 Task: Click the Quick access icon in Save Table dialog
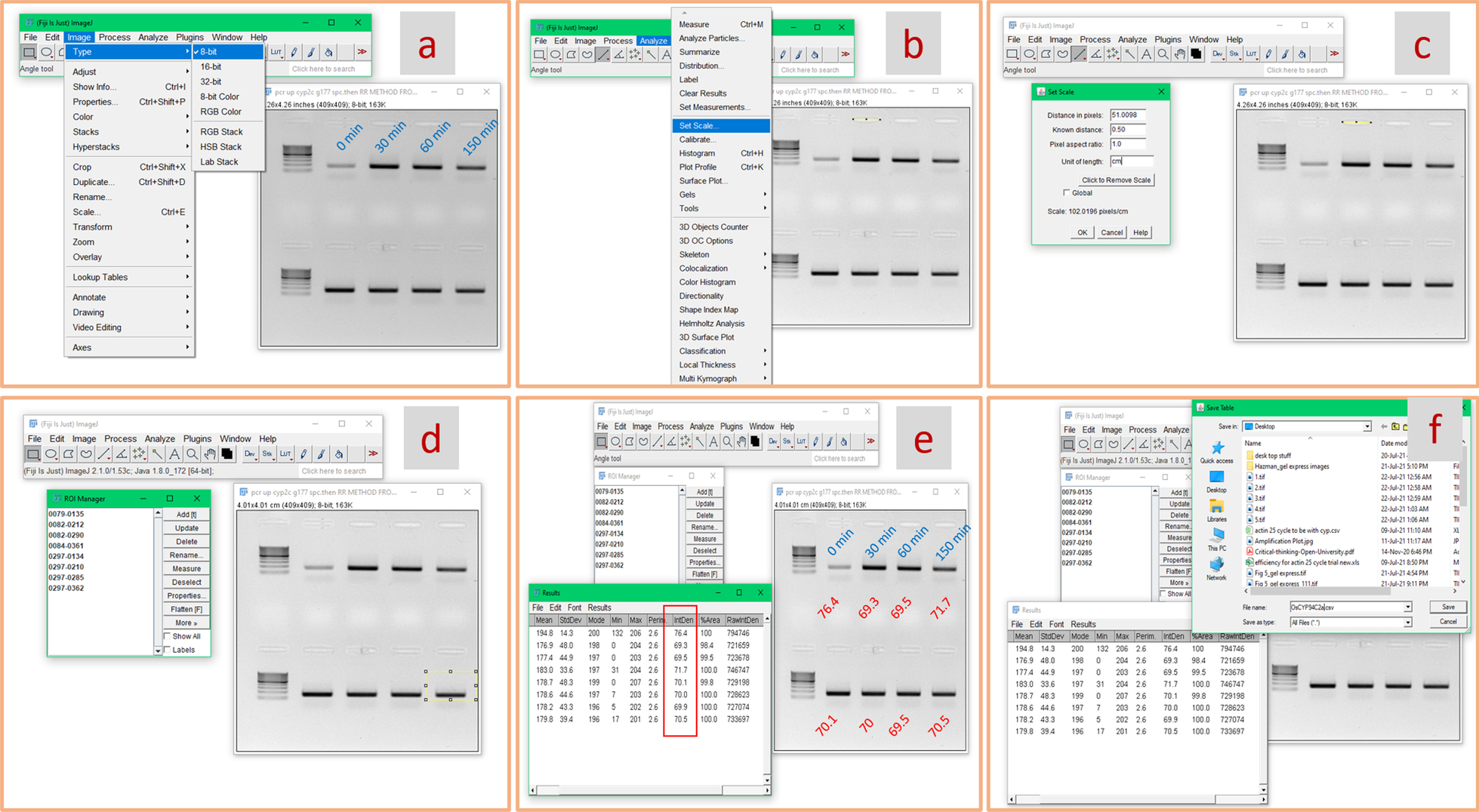(x=1216, y=453)
